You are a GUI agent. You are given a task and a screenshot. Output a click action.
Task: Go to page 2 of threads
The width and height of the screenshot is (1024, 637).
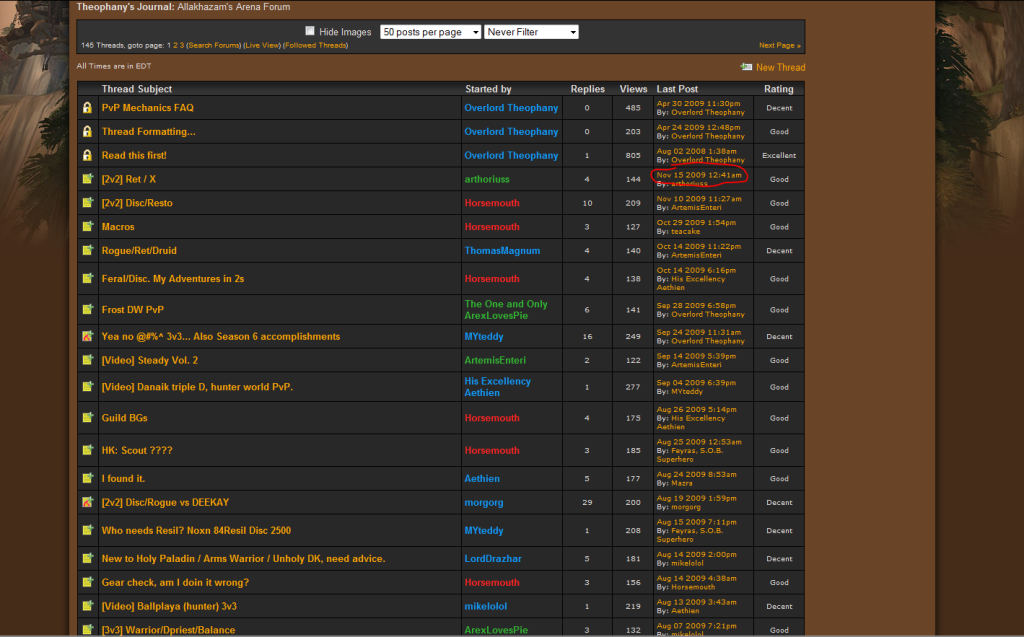(x=176, y=46)
